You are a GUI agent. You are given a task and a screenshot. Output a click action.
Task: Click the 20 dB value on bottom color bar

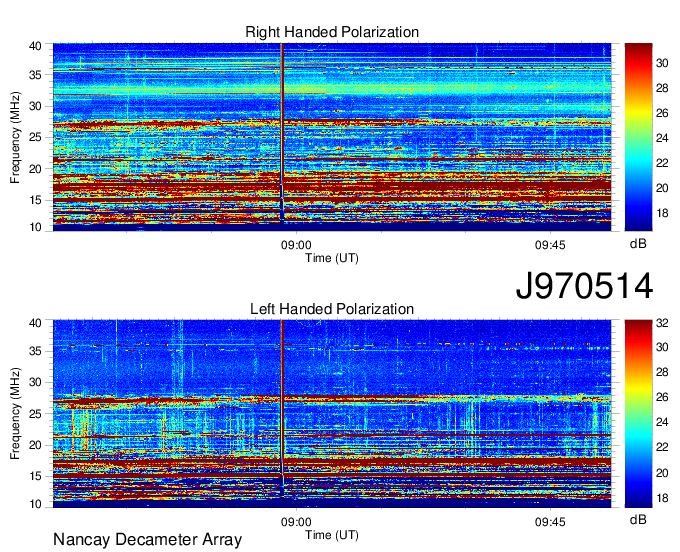pyautogui.click(x=662, y=473)
